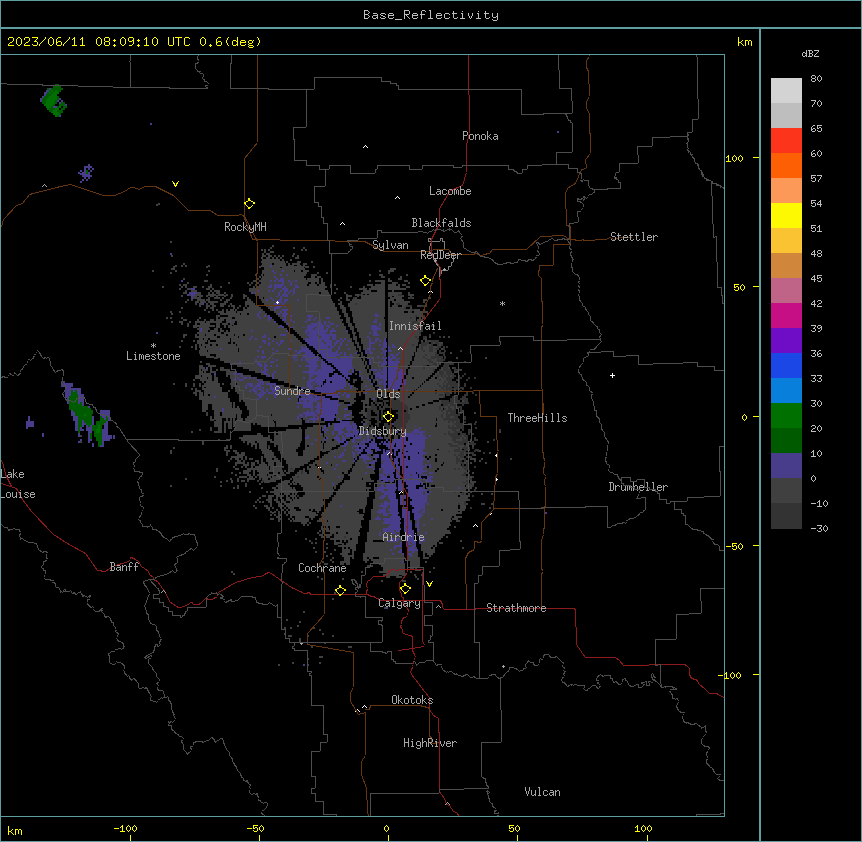Pick the magenta 42 dBZ legend color
The image size is (862, 842).
pos(786,315)
